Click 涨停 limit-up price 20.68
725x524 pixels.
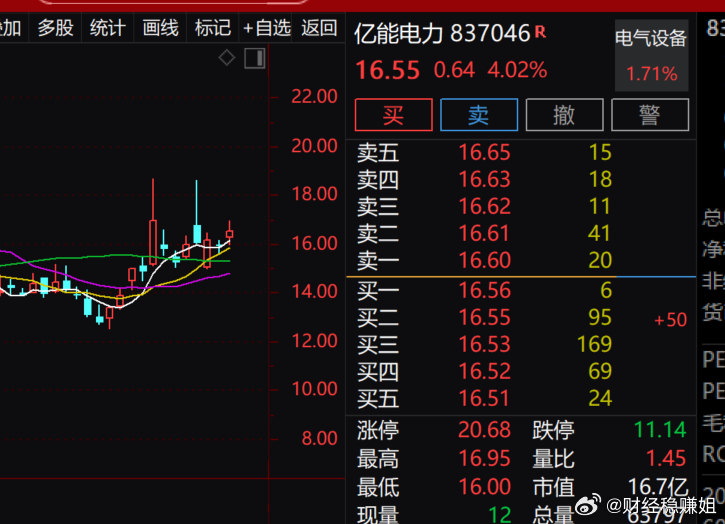click(485, 430)
